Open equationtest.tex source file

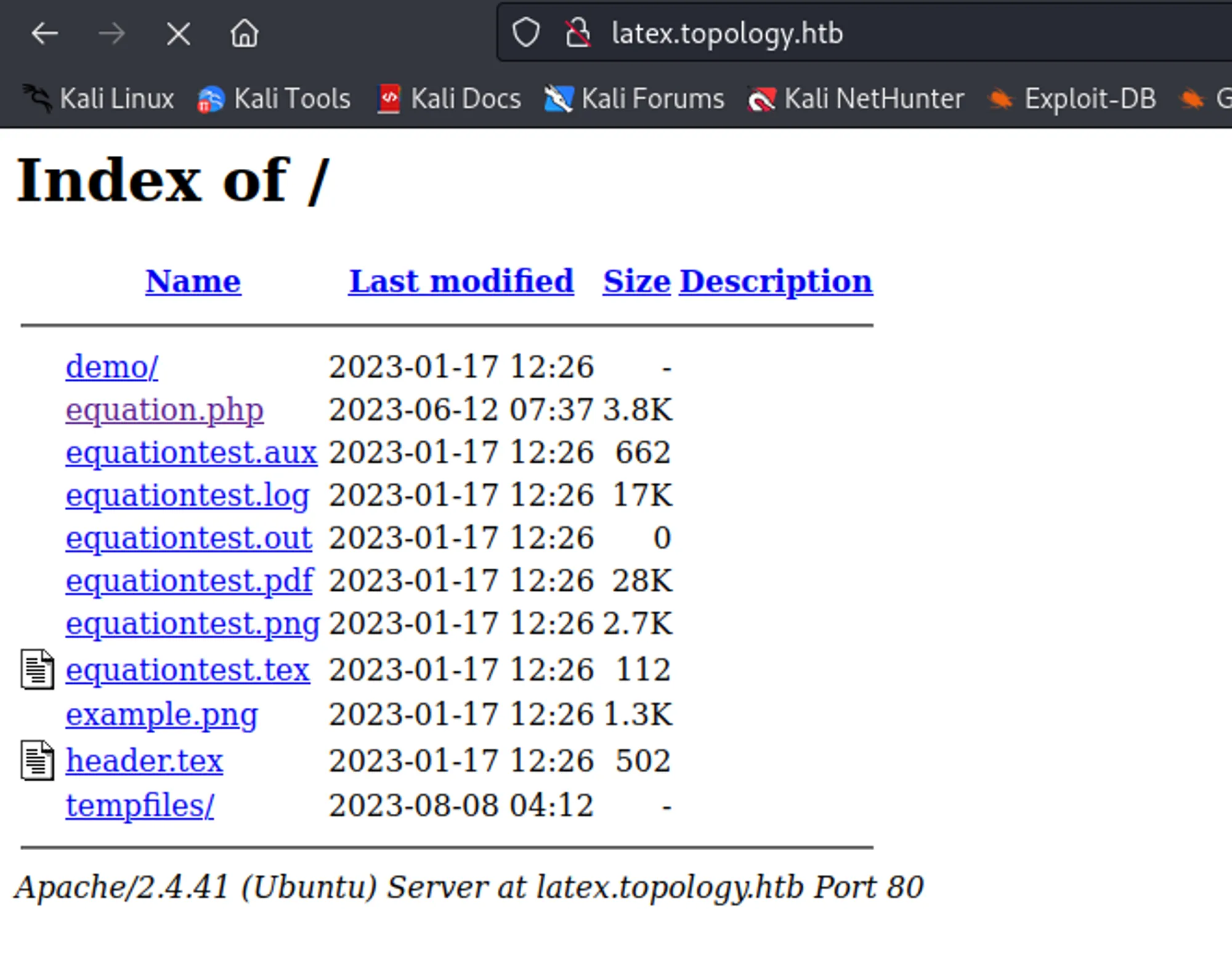pos(188,668)
